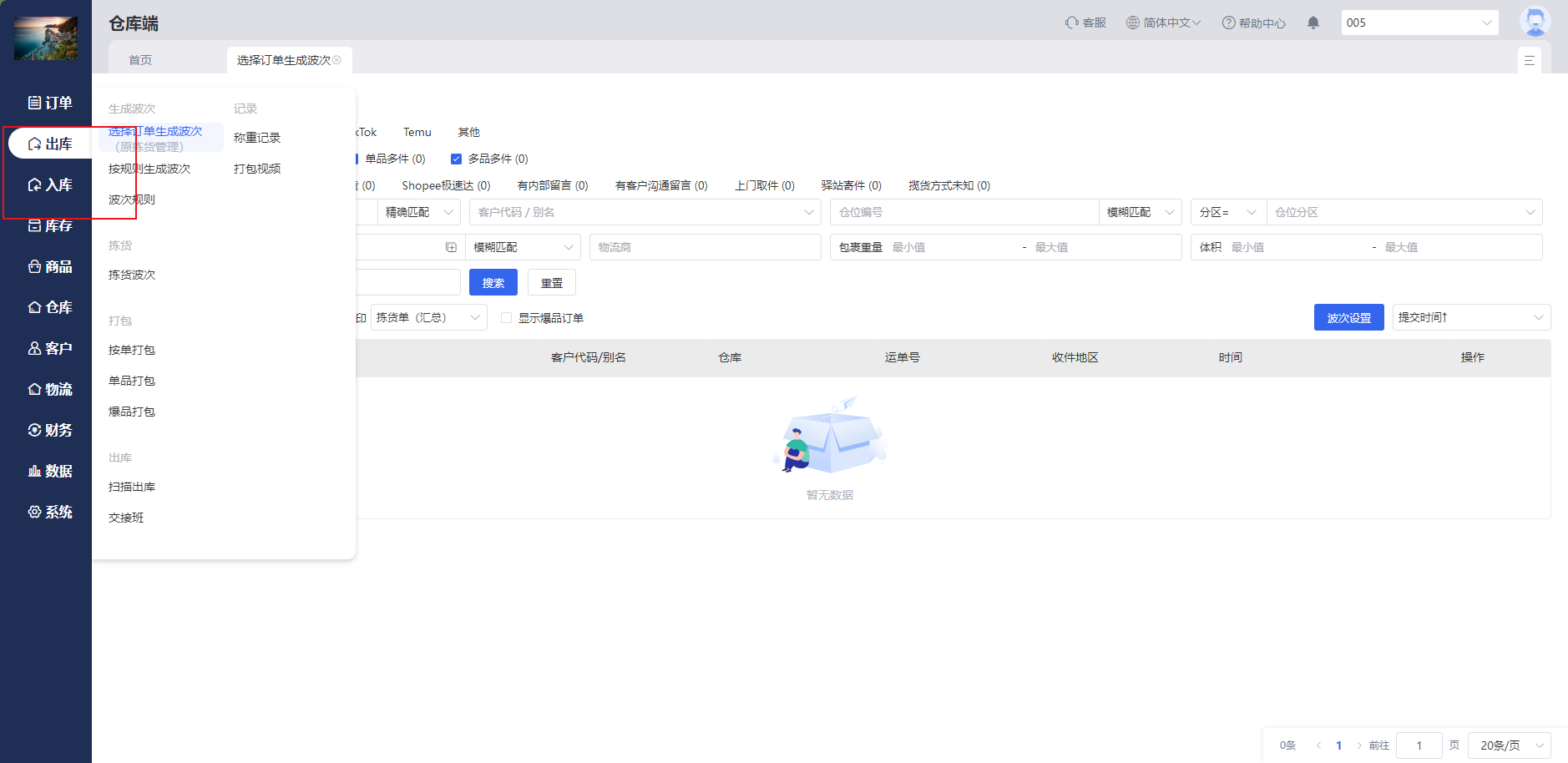The image size is (1568, 763).
Task: Expand the 提交时间 sort dropdown
Action: pyautogui.click(x=1470, y=317)
